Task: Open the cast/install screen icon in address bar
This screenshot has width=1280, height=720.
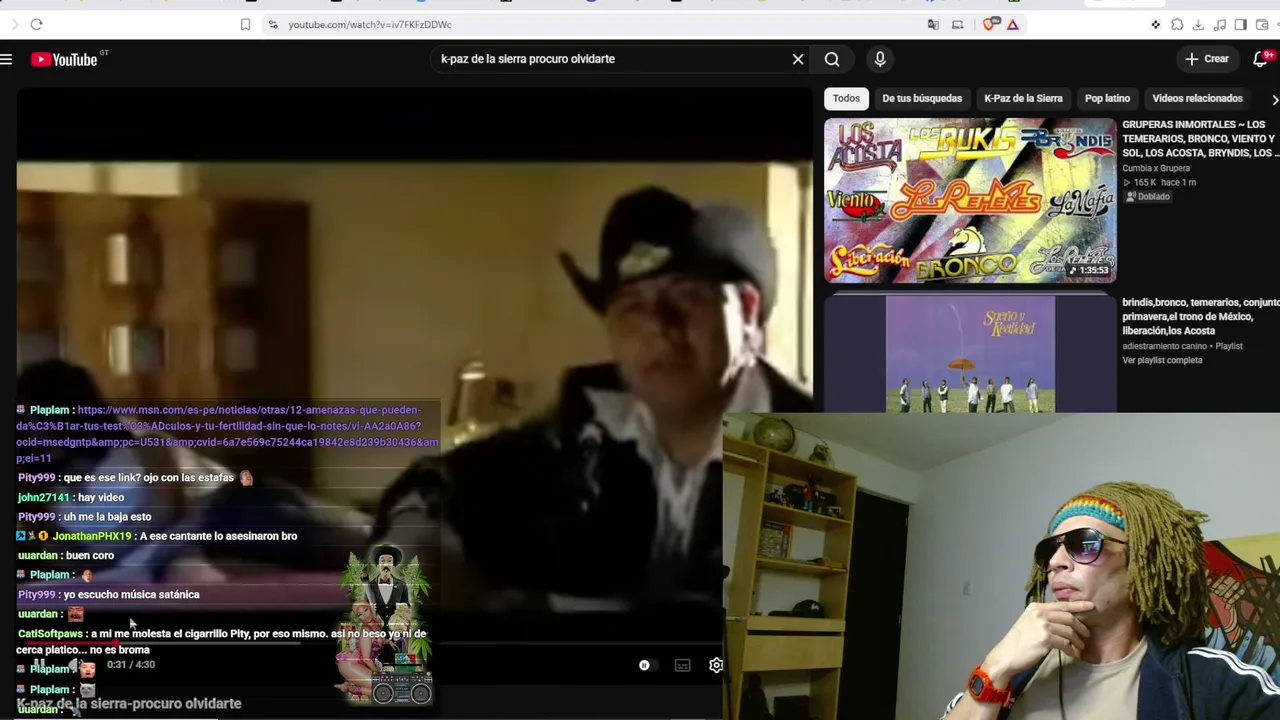Action: [x=958, y=24]
